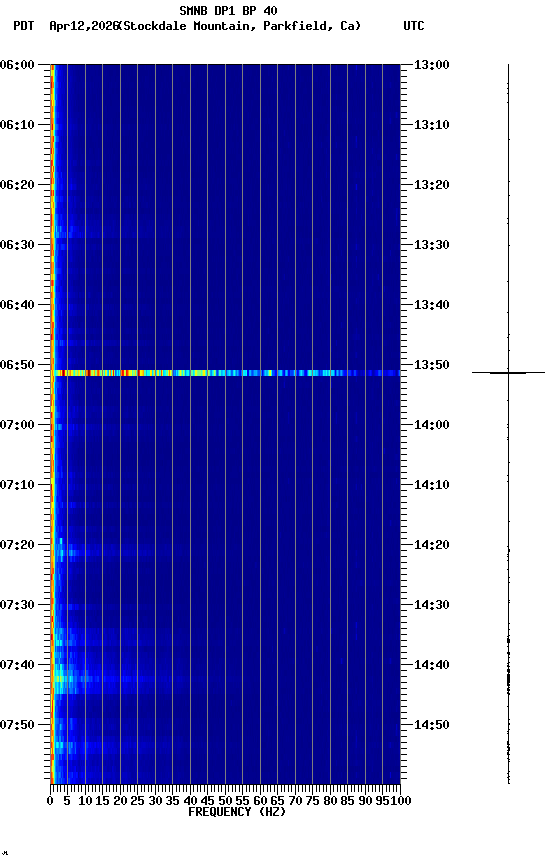This screenshot has width=552, height=864.
Task: Click the 14:50 UTC time label
Action: tap(432, 726)
